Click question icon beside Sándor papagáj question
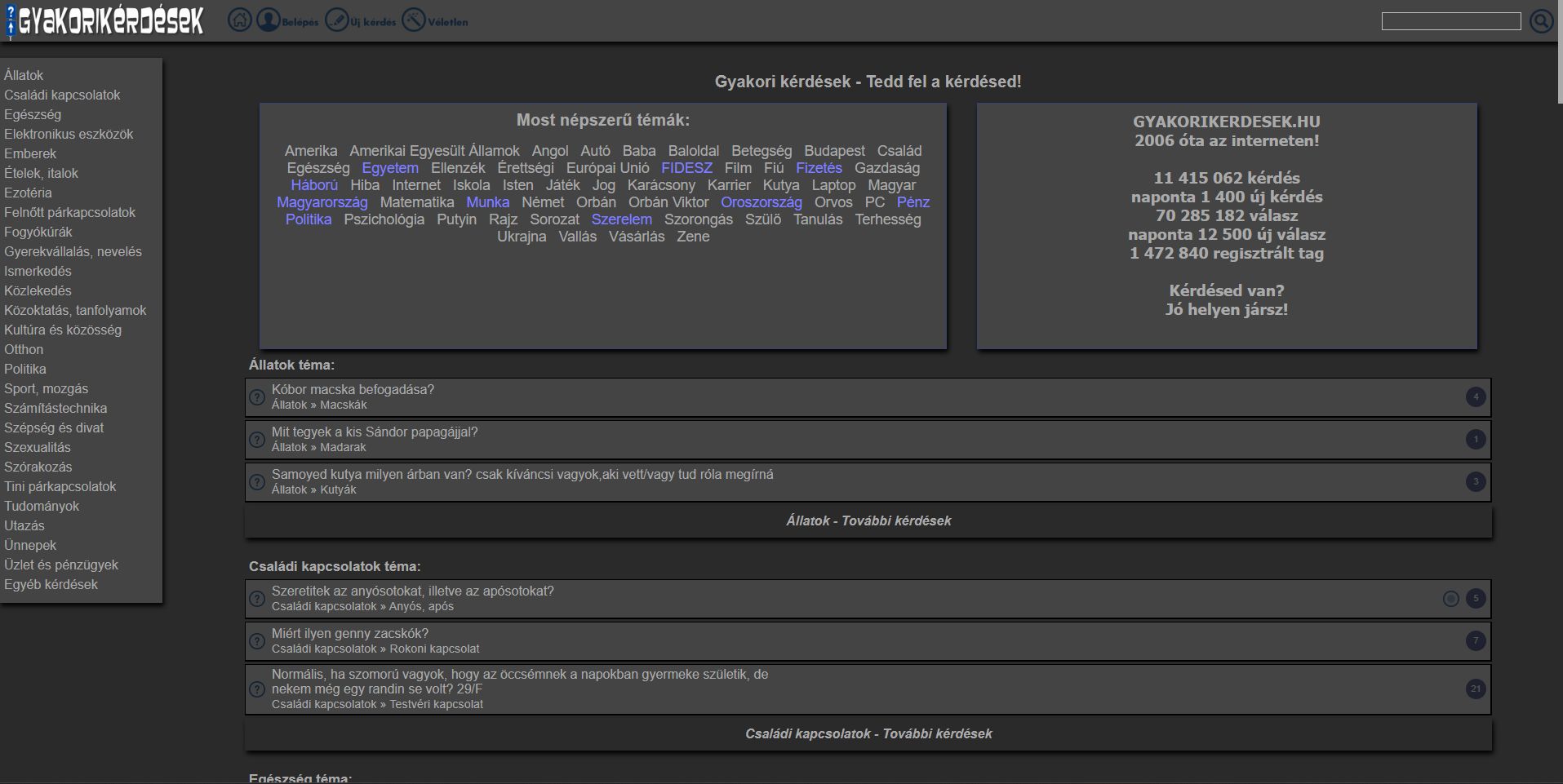Screen dimensions: 1563x784 [x=257, y=440]
